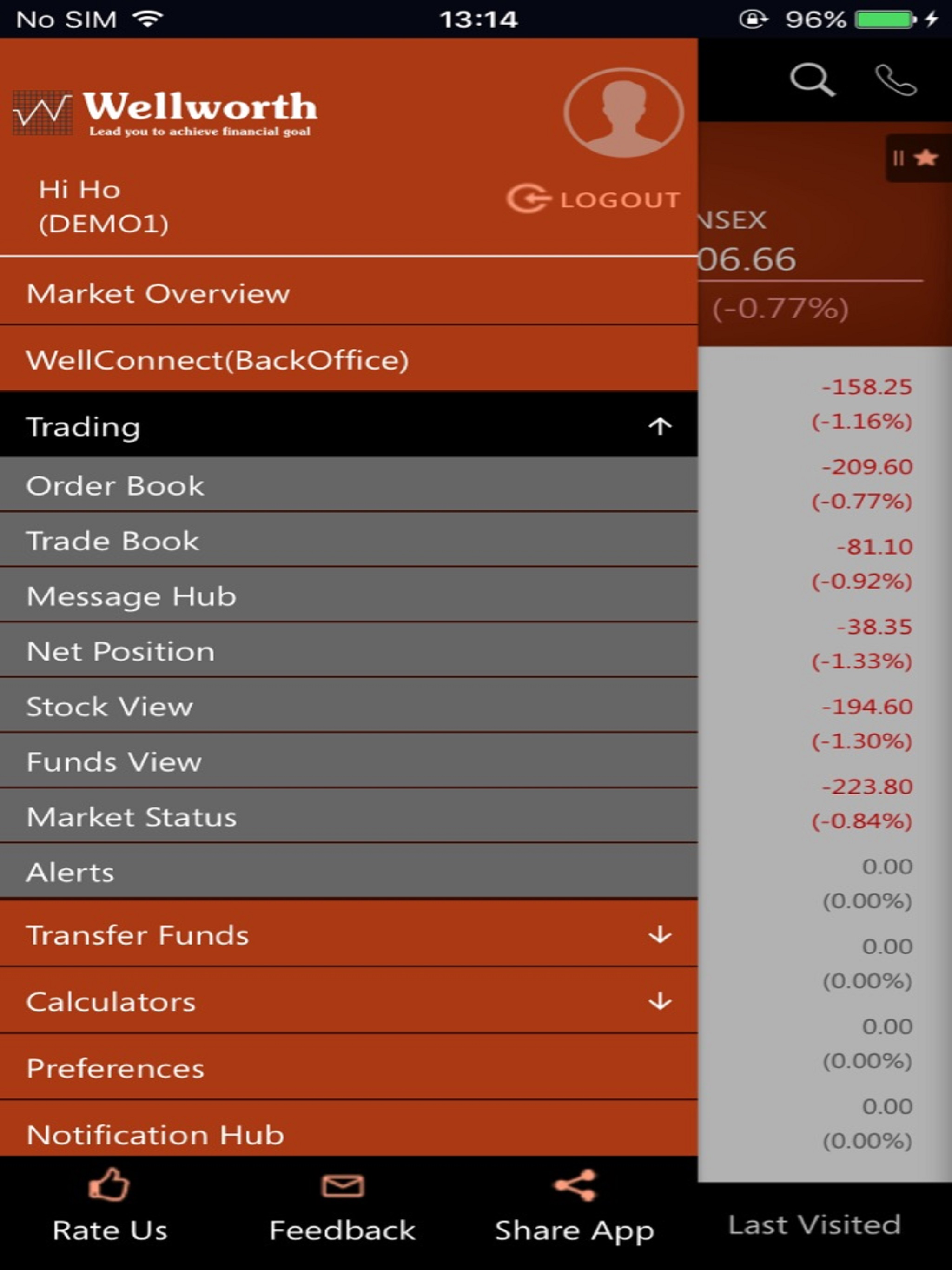This screenshot has height=1270, width=952.
Task: Expand the Transfer Funds section
Action: tap(660, 935)
